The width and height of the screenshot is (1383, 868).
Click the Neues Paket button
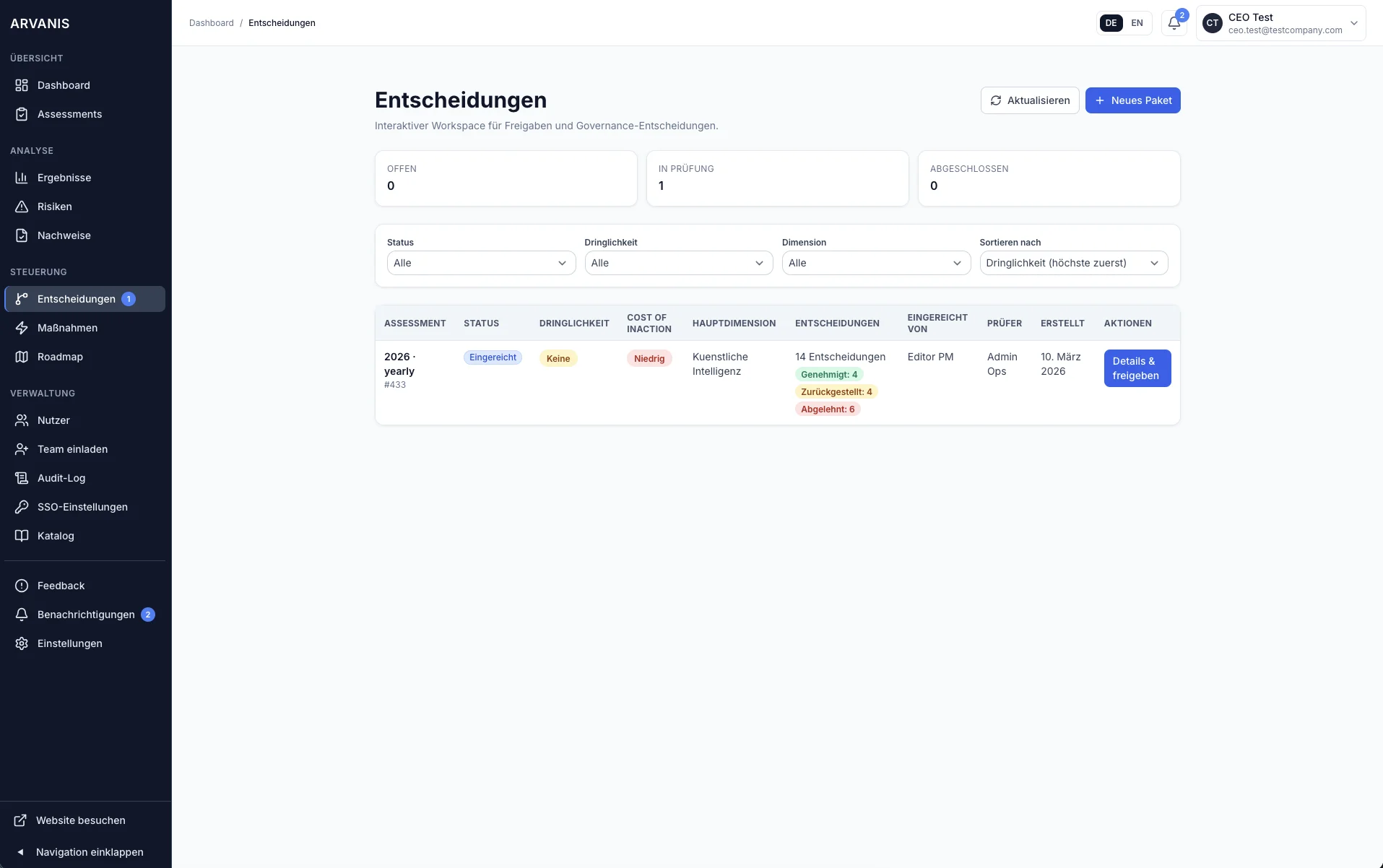(1132, 100)
